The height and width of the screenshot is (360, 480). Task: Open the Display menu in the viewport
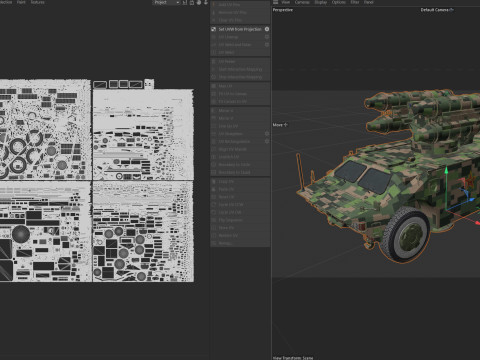(321, 2)
